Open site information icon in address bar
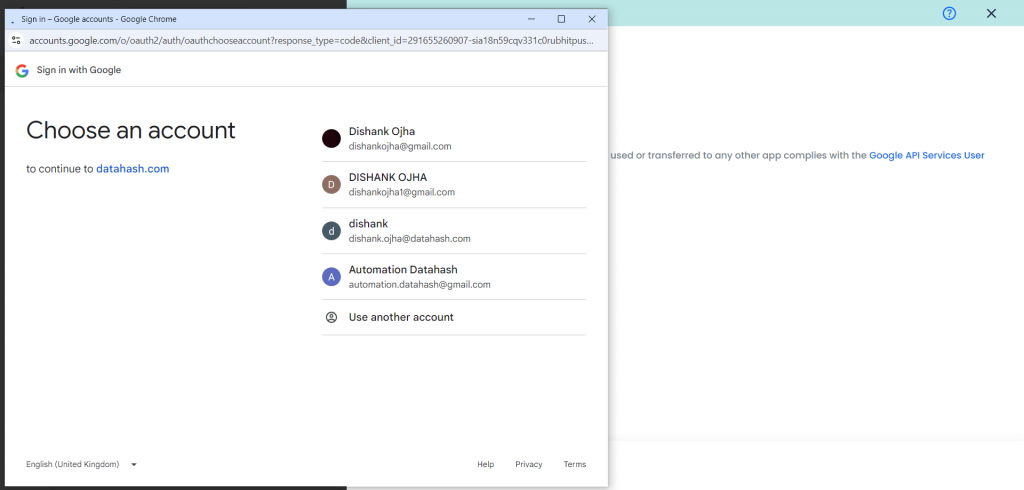Image resolution: width=1024 pixels, height=490 pixels. click(16, 40)
